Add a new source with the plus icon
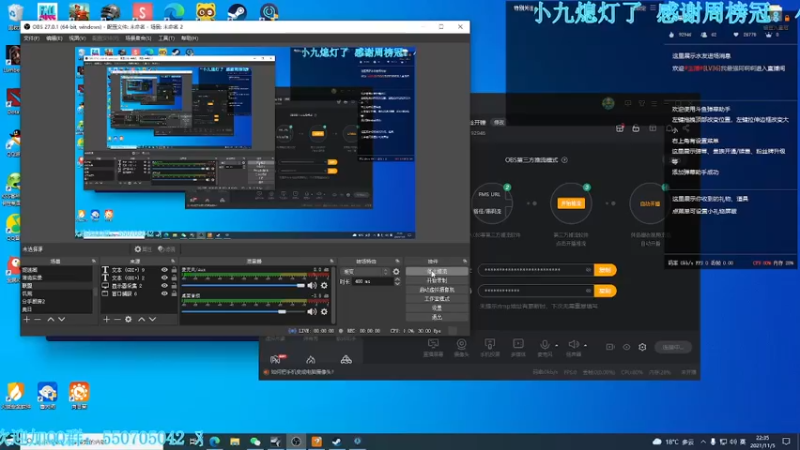The image size is (800, 450). click(x=106, y=319)
